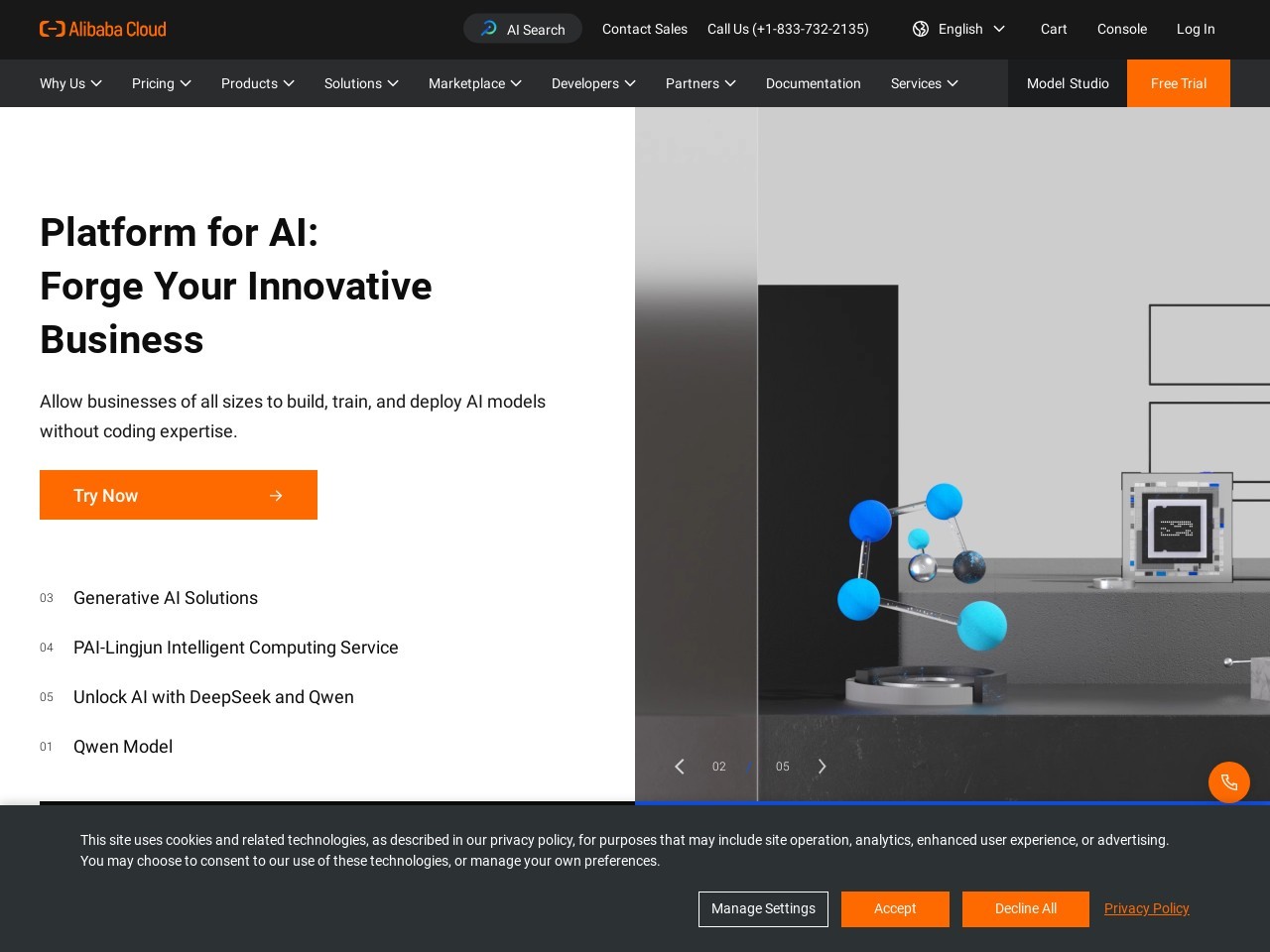Click Decline All cookies
This screenshot has height=952, width=1270.
coord(1026,909)
